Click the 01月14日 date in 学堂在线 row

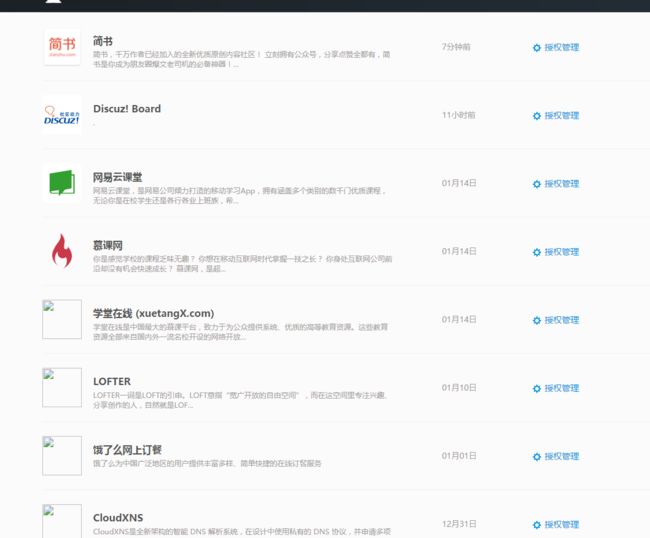tap(459, 319)
